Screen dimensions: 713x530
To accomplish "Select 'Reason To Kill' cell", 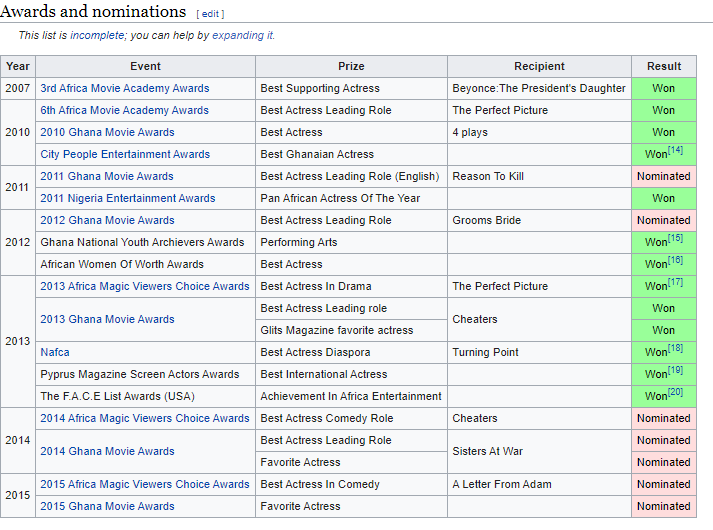I will [x=539, y=176].
